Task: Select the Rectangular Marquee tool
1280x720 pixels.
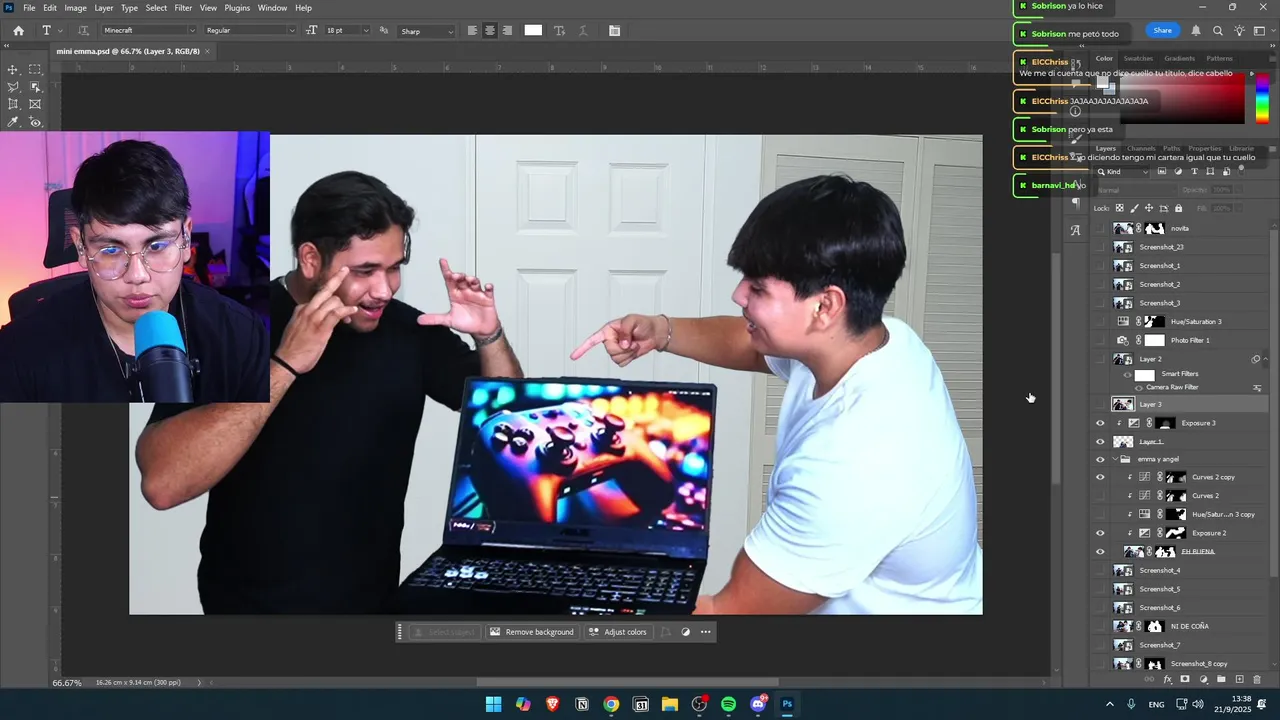Action: coord(35,70)
